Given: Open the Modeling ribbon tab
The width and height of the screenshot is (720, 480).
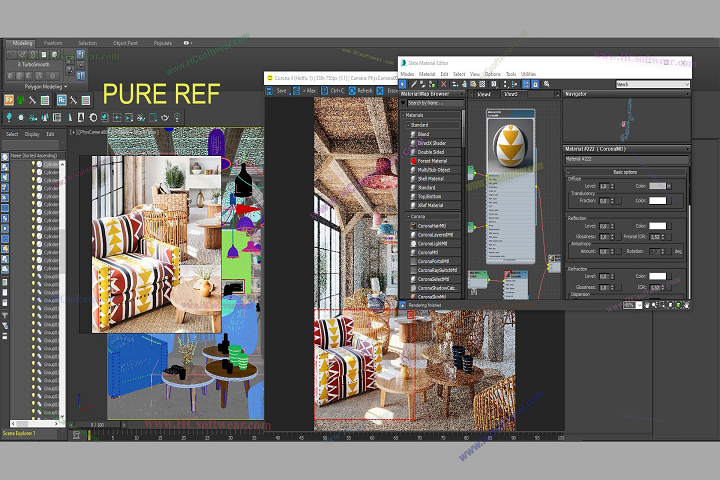Looking at the screenshot, I should tap(22, 43).
